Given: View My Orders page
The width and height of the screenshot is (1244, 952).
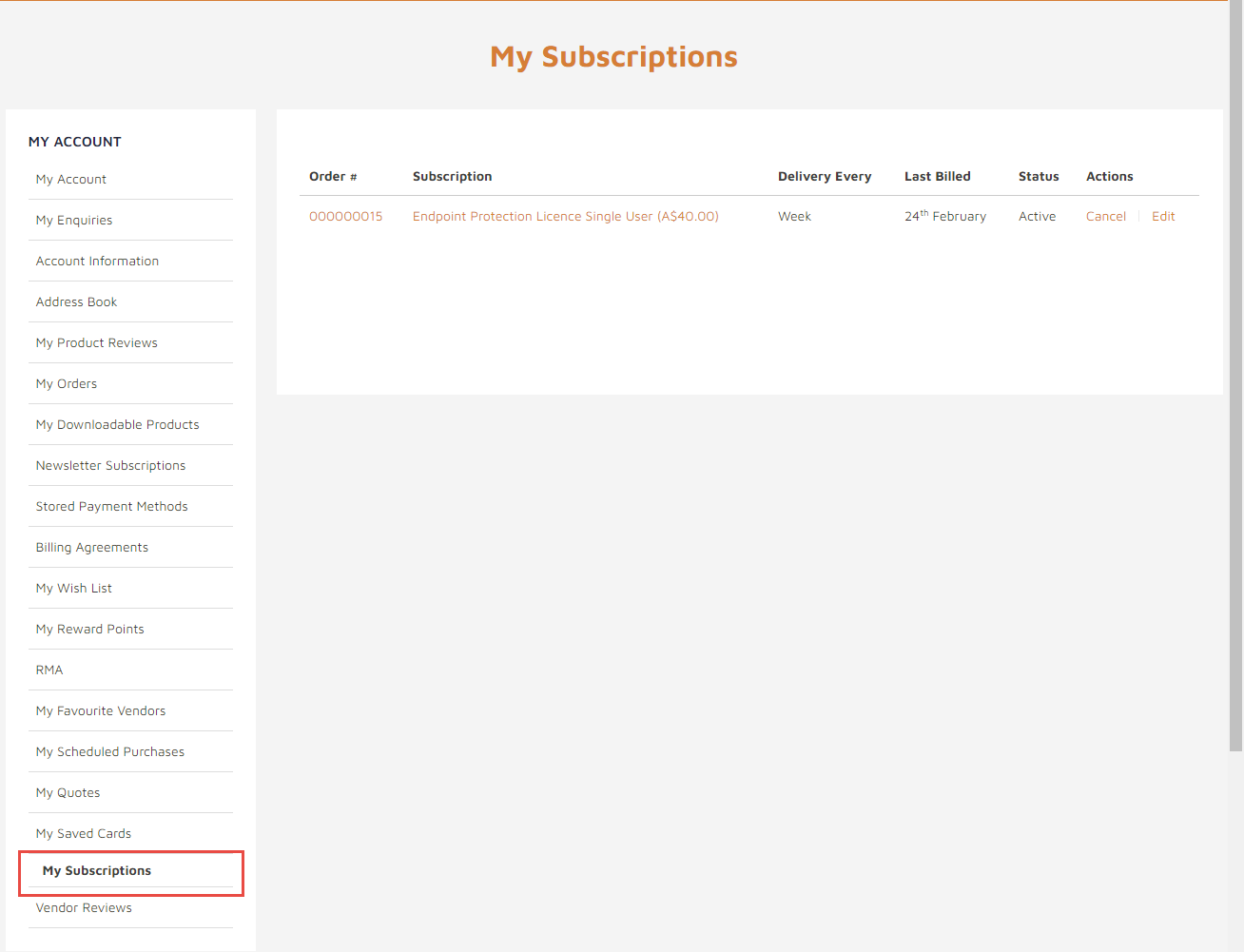Looking at the screenshot, I should click(x=67, y=383).
